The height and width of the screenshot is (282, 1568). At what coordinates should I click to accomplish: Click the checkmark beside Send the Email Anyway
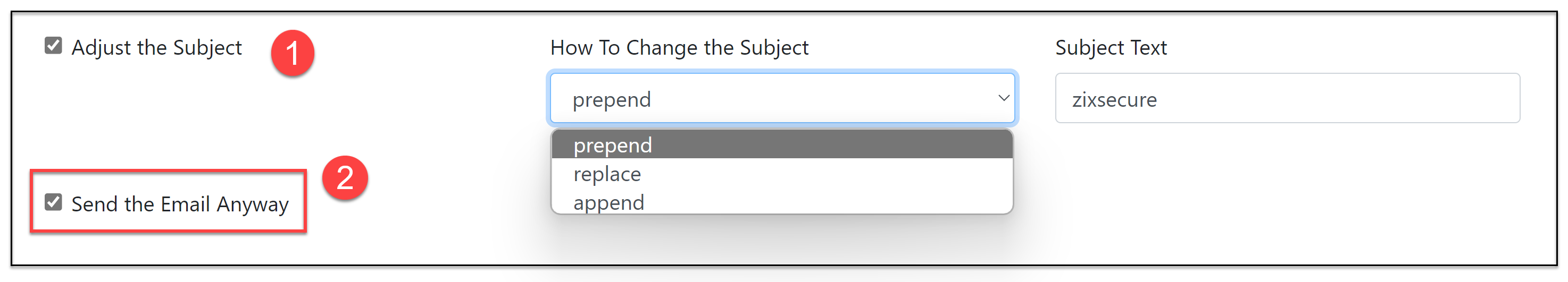pyautogui.click(x=54, y=202)
